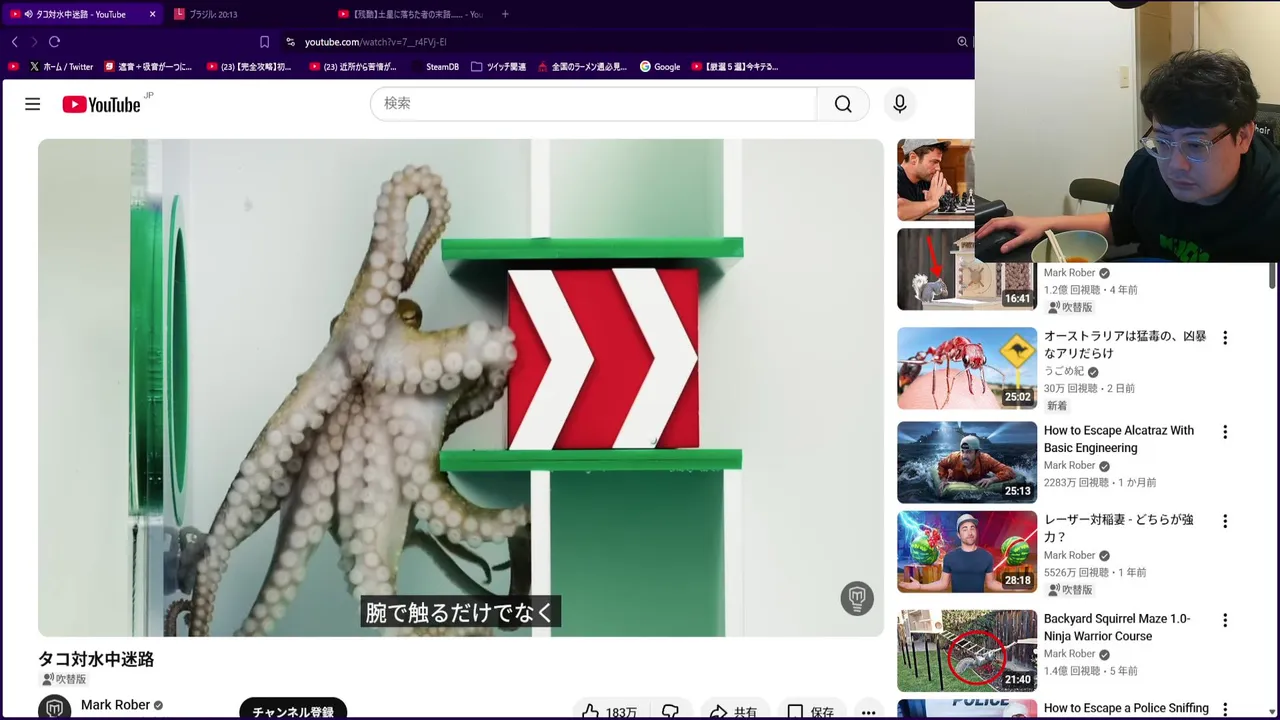Open the 28:18 watermelon video thumbnail
The width and height of the screenshot is (1280, 720).
967,552
